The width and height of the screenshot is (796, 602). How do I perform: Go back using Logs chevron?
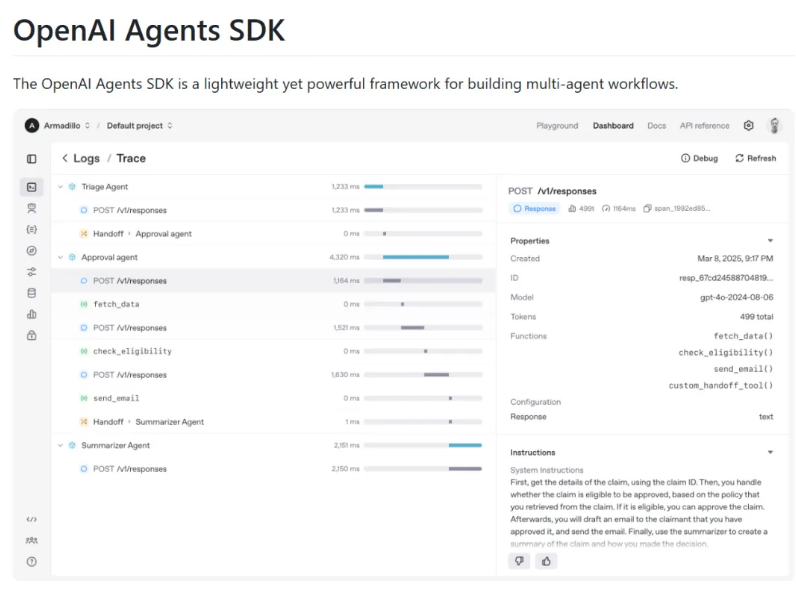coord(64,158)
